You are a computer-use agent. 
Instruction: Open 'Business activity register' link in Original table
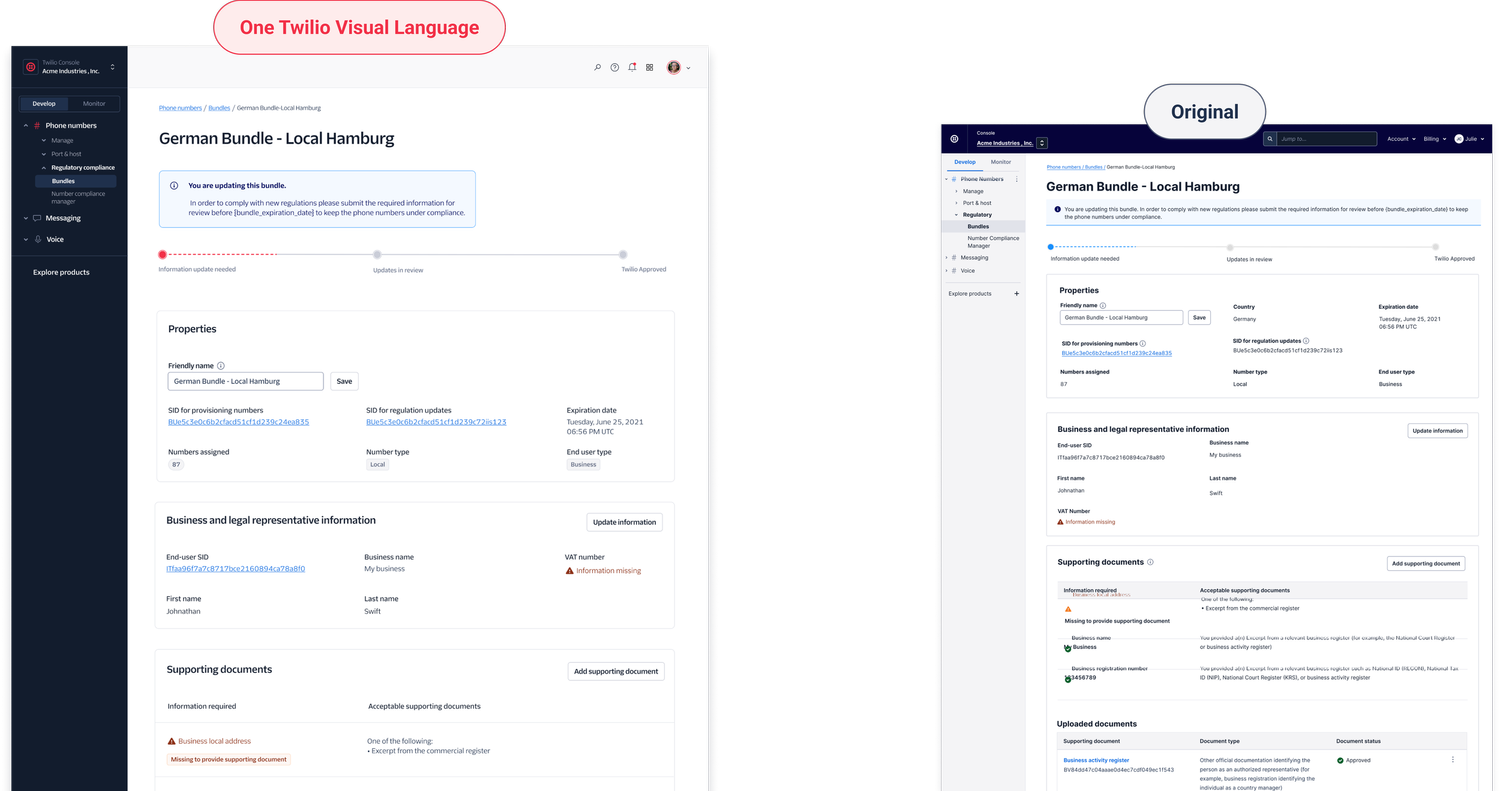point(1096,760)
